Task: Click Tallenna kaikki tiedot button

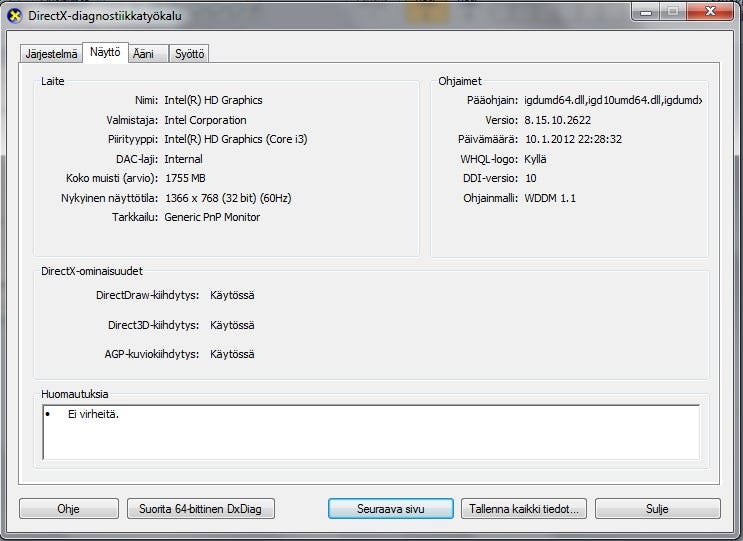Action: click(x=524, y=509)
